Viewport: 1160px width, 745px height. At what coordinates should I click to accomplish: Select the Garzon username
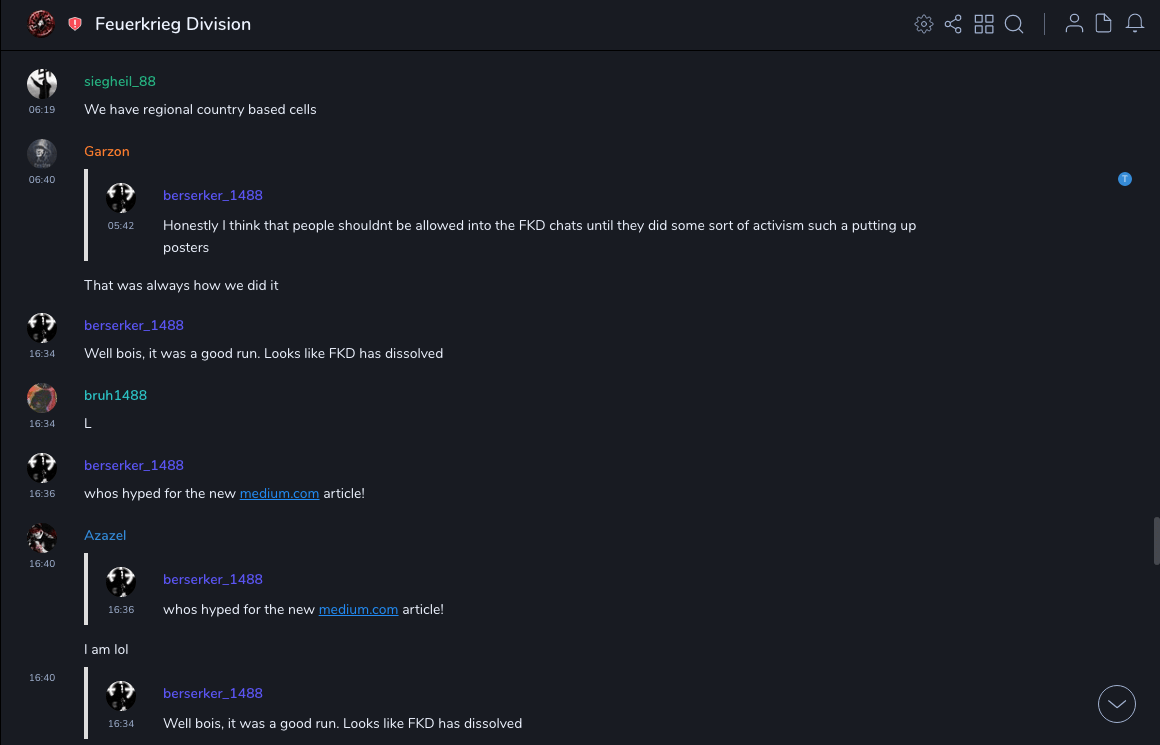[x=107, y=152]
